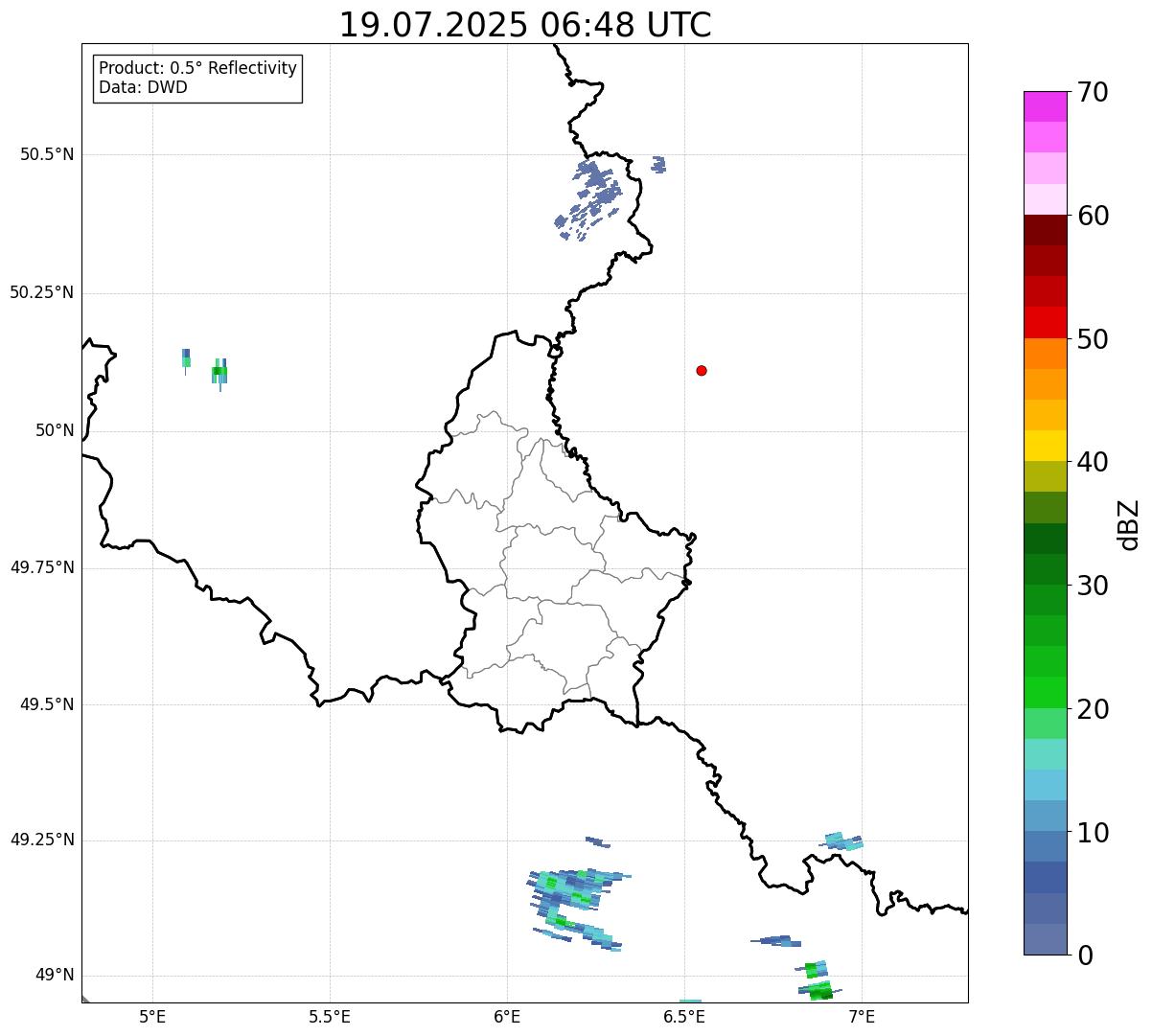The width and height of the screenshot is (1152, 1036).
Task: Click the small green echo near 5.2°E
Action: click(x=219, y=373)
